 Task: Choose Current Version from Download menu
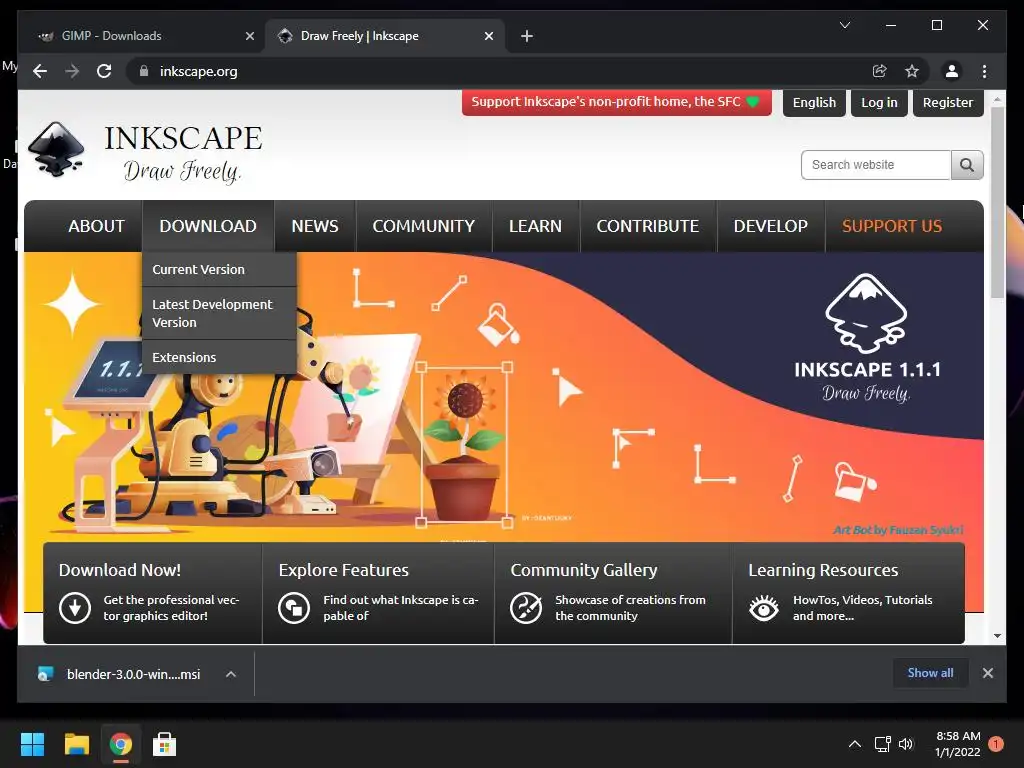tap(219, 269)
